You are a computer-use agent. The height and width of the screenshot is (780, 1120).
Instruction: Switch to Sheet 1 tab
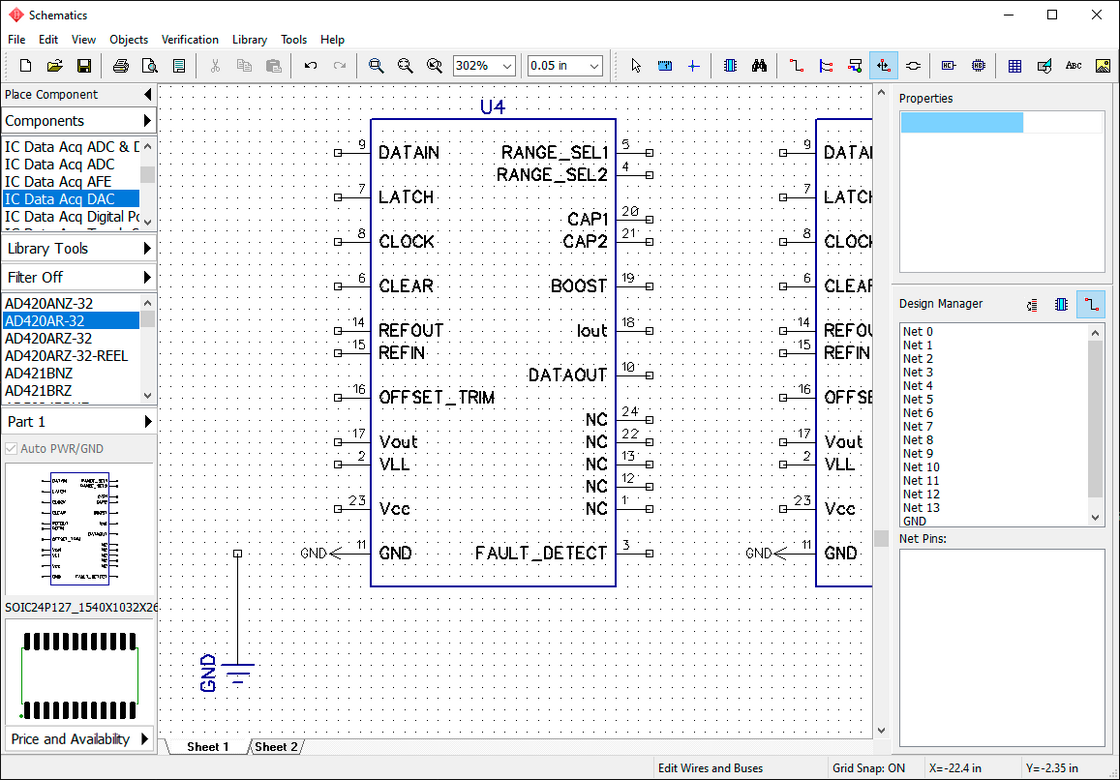(x=208, y=746)
